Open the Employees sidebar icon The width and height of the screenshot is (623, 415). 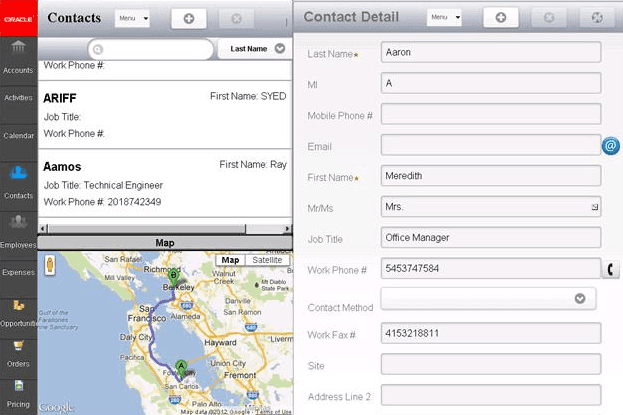18,221
